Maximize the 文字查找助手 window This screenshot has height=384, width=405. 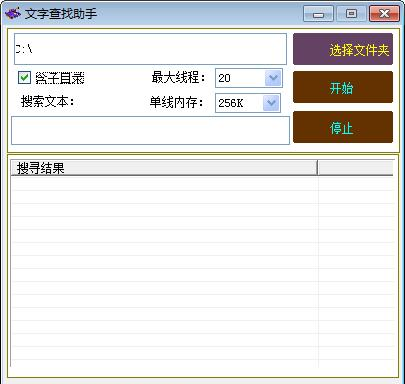tap(351, 14)
